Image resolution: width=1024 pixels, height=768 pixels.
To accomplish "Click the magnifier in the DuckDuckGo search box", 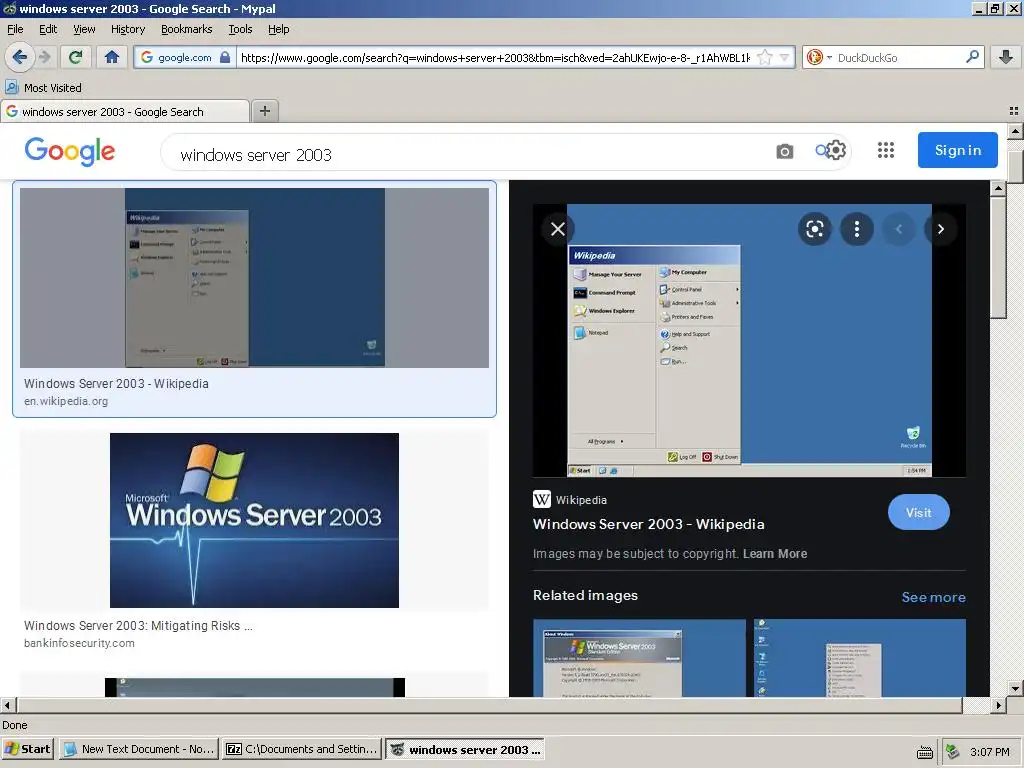I will [972, 57].
